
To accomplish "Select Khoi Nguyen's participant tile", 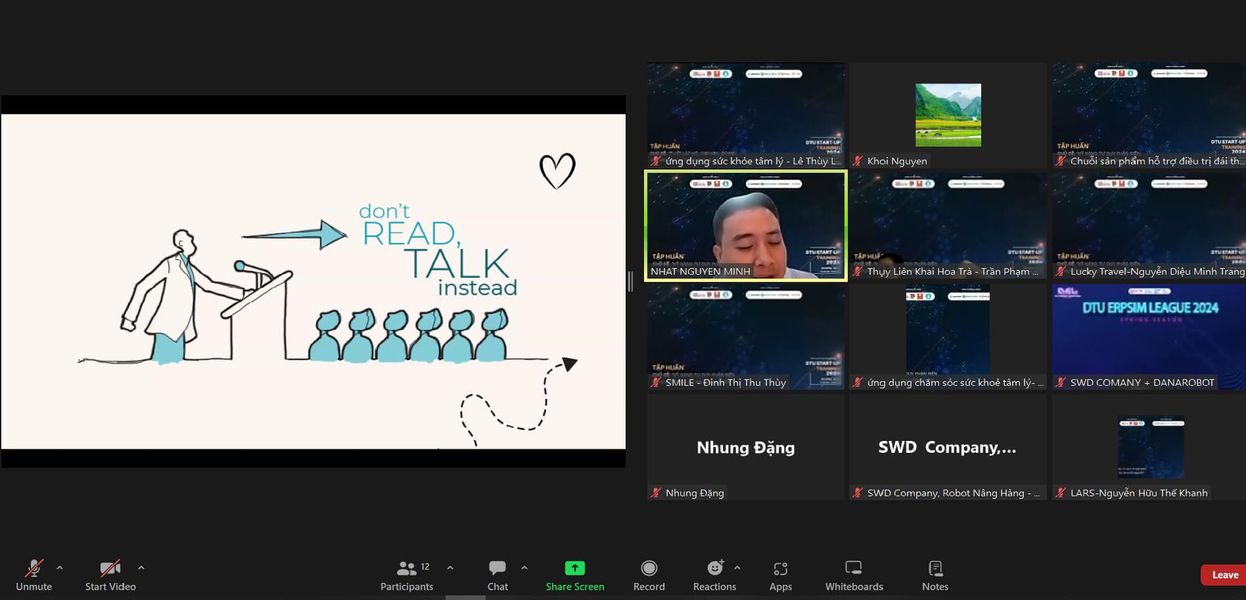I will (x=947, y=115).
